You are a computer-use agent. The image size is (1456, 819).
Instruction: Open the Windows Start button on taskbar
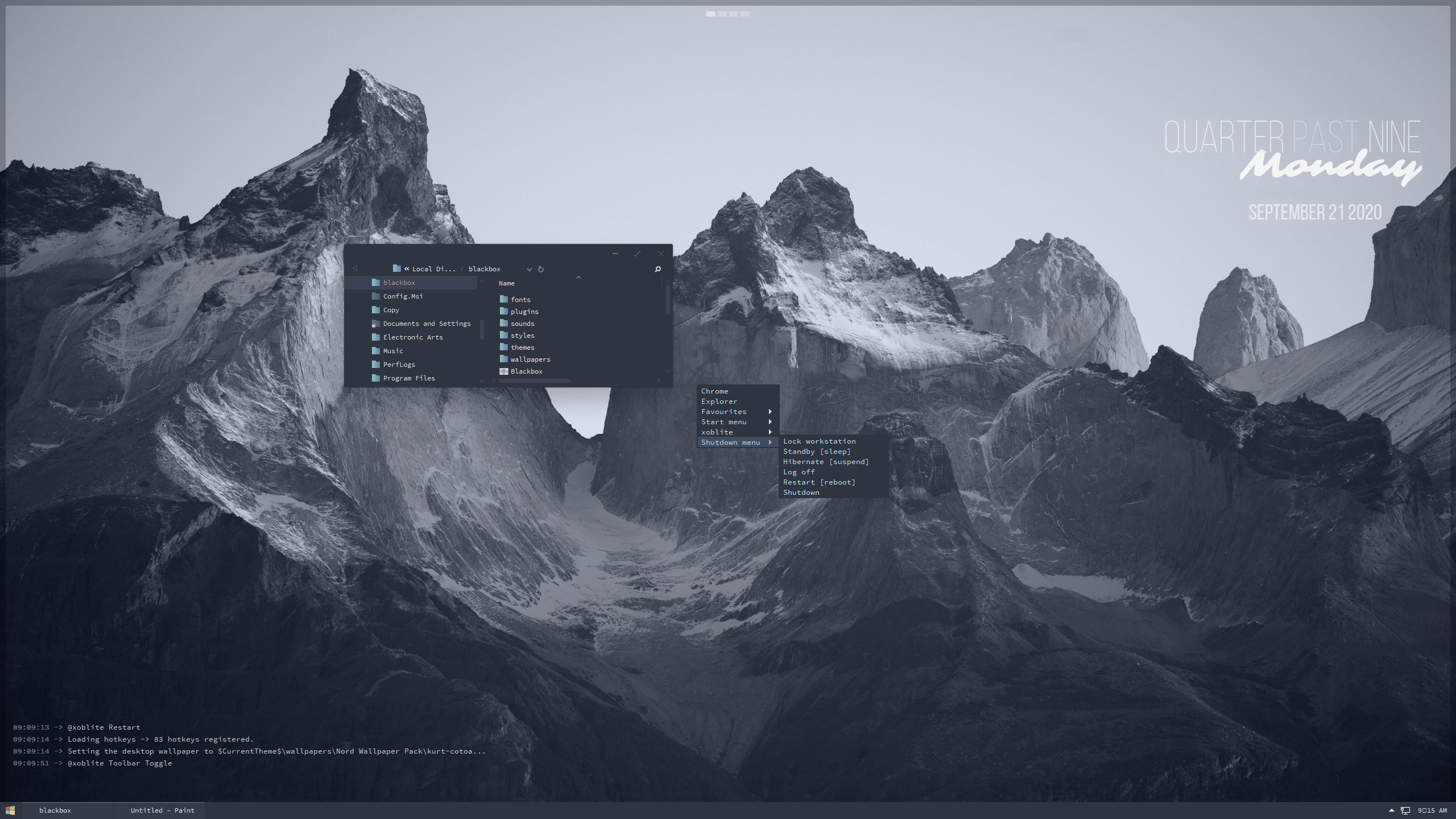[10, 810]
